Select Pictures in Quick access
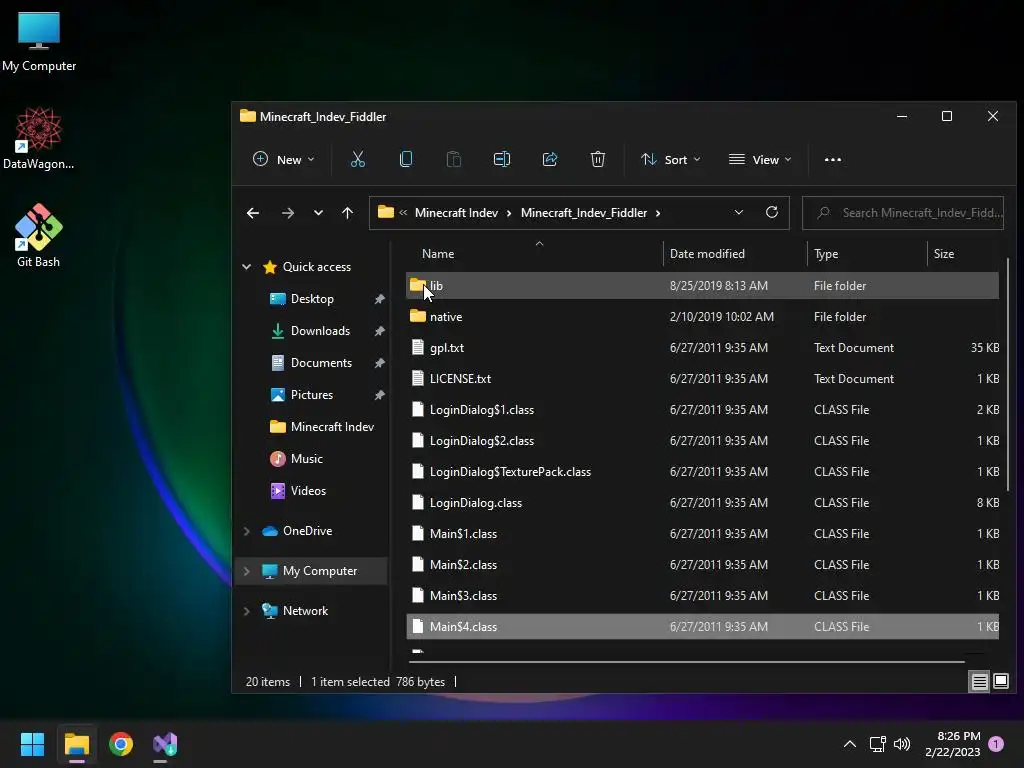Viewport: 1024px width, 768px height. pyautogui.click(x=312, y=394)
